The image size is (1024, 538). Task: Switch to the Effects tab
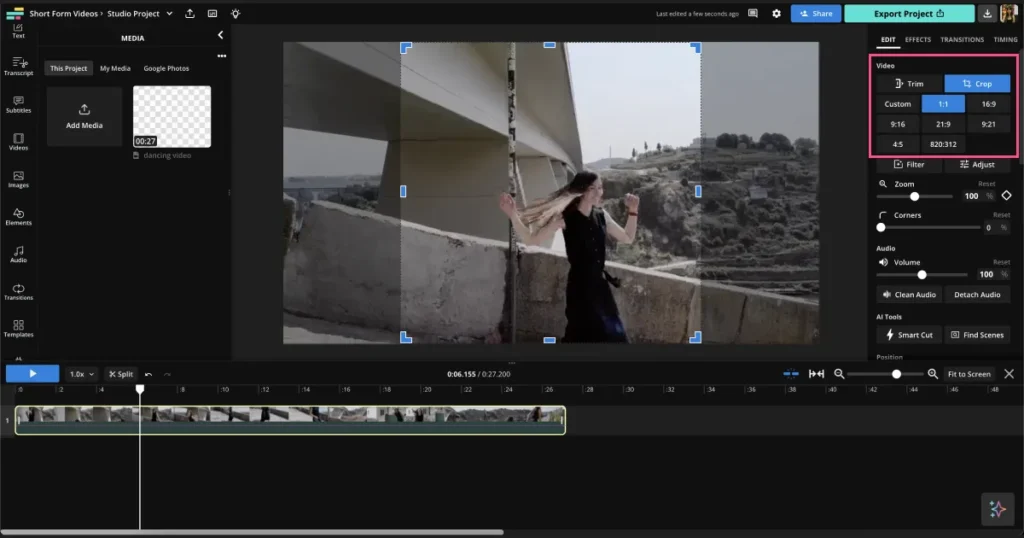point(917,40)
